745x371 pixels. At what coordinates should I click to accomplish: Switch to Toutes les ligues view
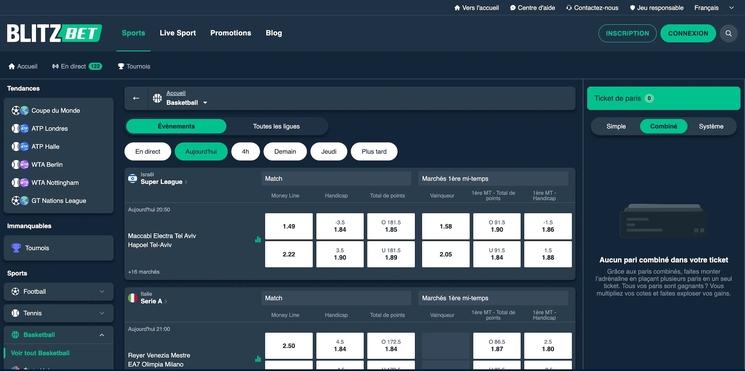click(x=276, y=126)
